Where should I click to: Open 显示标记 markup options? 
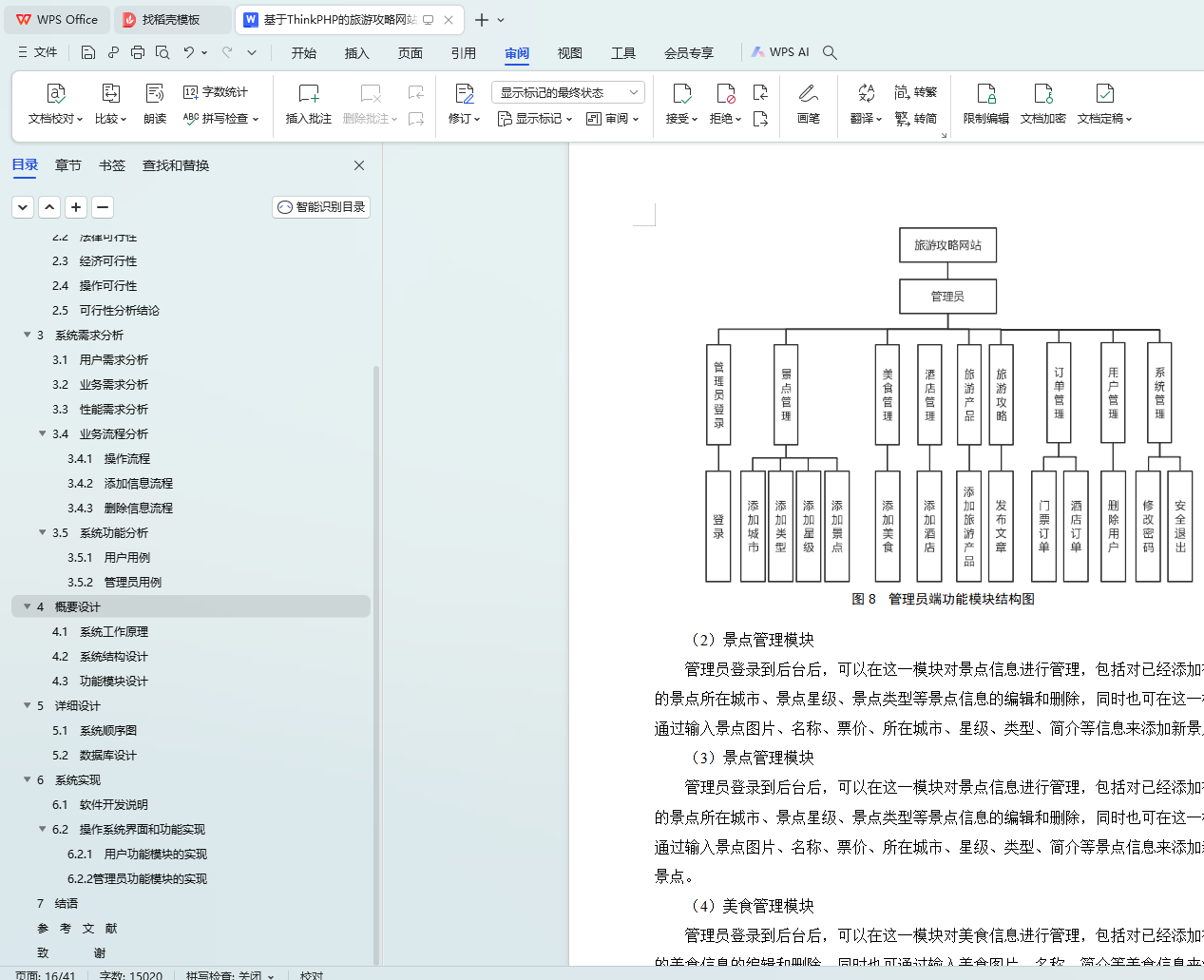coord(535,119)
